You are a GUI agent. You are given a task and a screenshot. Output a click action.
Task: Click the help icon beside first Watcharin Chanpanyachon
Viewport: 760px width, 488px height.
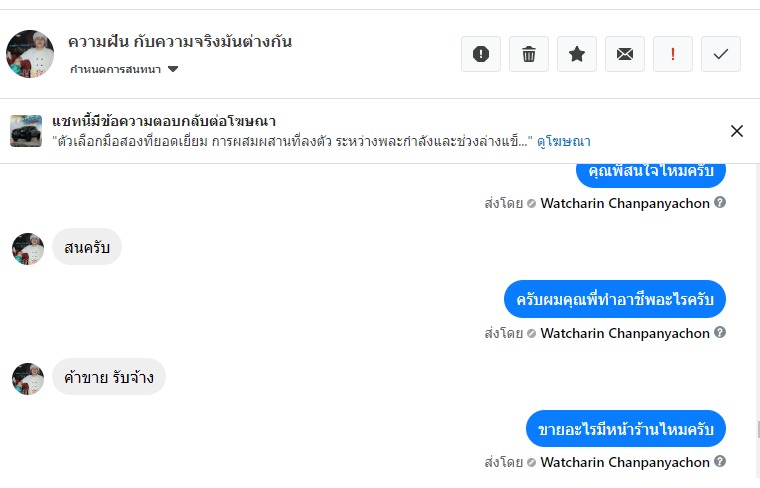pyautogui.click(x=720, y=203)
